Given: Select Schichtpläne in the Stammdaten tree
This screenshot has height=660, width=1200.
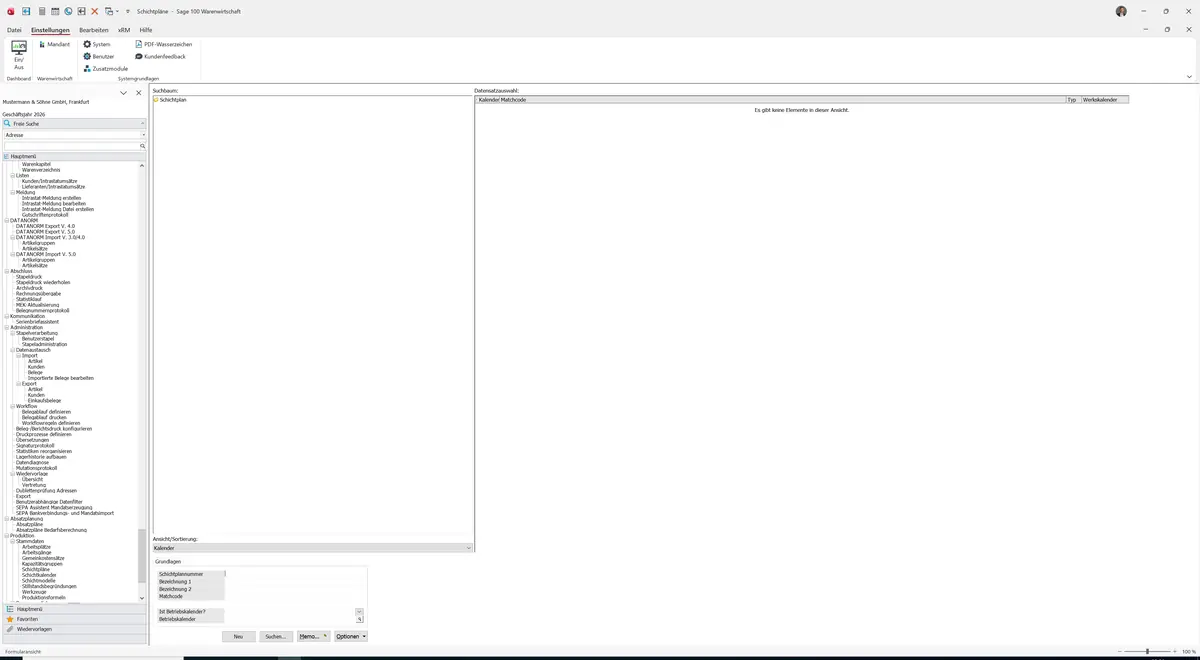Looking at the screenshot, I should (36, 569).
